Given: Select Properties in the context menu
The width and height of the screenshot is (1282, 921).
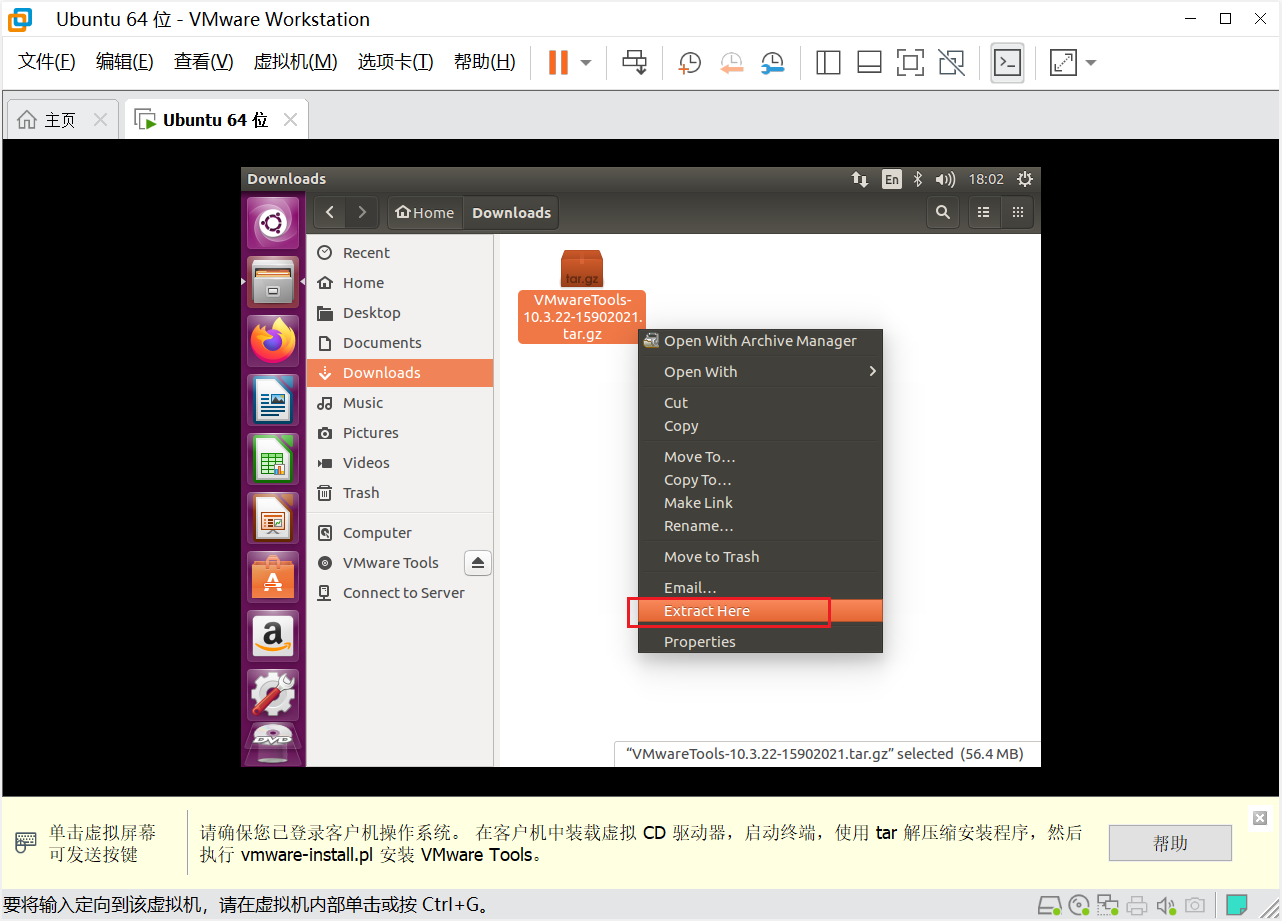Looking at the screenshot, I should [x=760, y=642].
